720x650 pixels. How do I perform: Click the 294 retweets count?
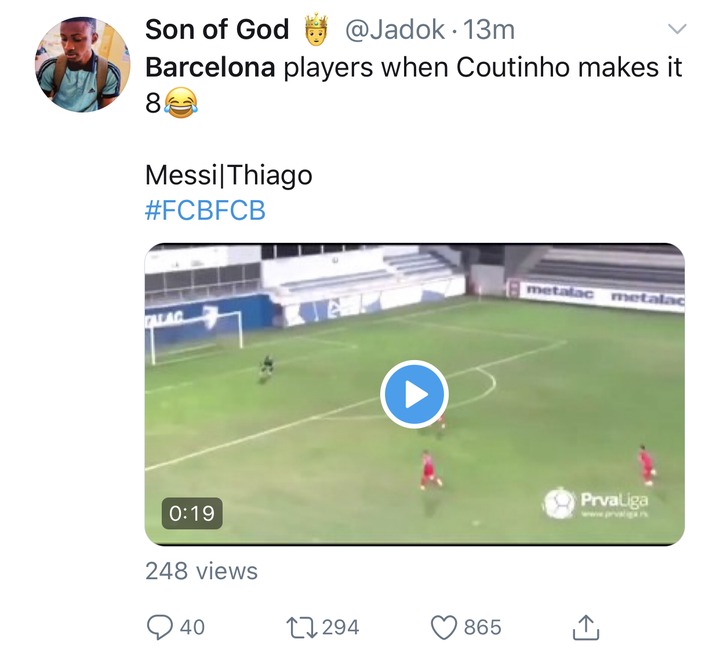click(341, 627)
